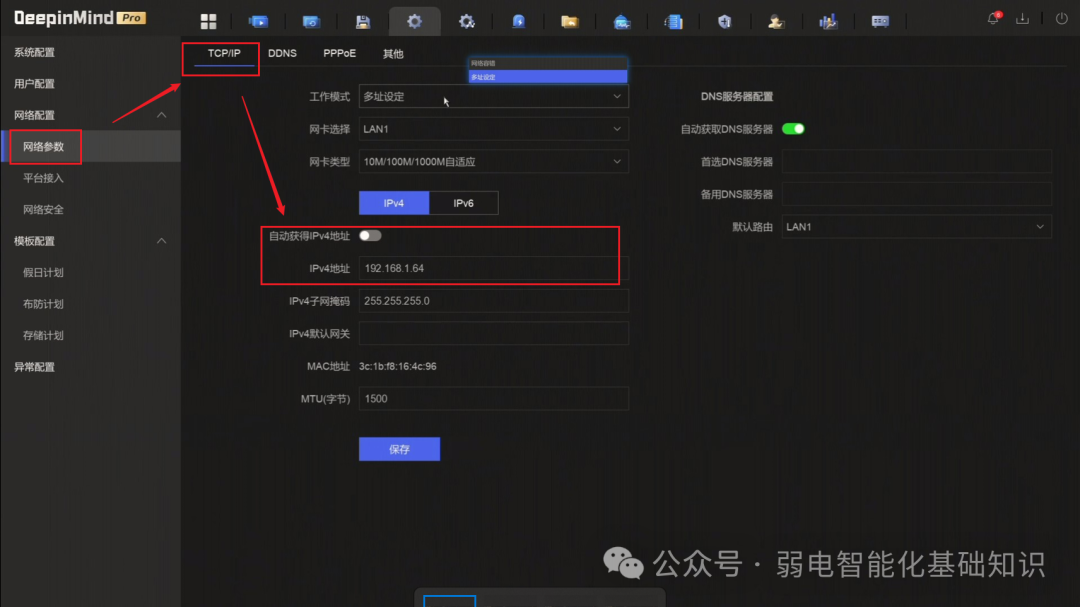Select the highlighted system configuration gear icon
Screen dimensions: 1080x607
point(415,21)
